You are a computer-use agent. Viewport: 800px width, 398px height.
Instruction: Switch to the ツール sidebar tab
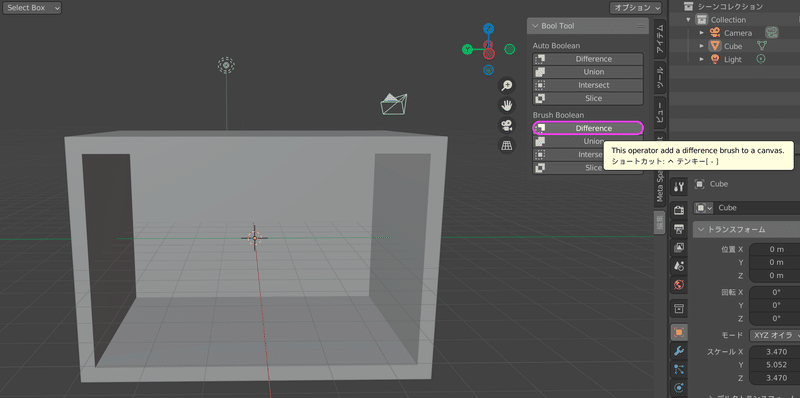[x=660, y=77]
